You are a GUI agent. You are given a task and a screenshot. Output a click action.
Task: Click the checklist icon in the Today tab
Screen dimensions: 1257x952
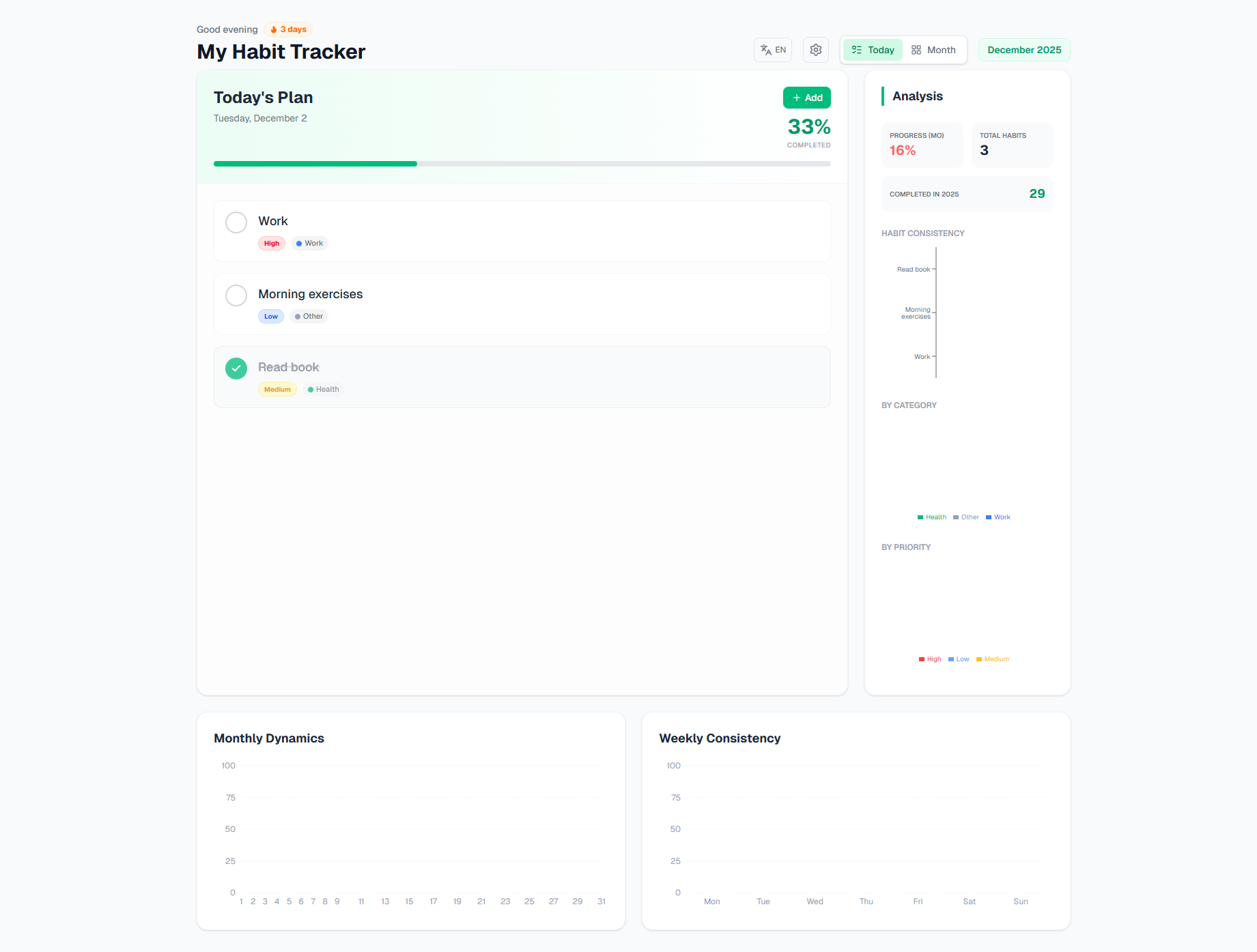[857, 49]
